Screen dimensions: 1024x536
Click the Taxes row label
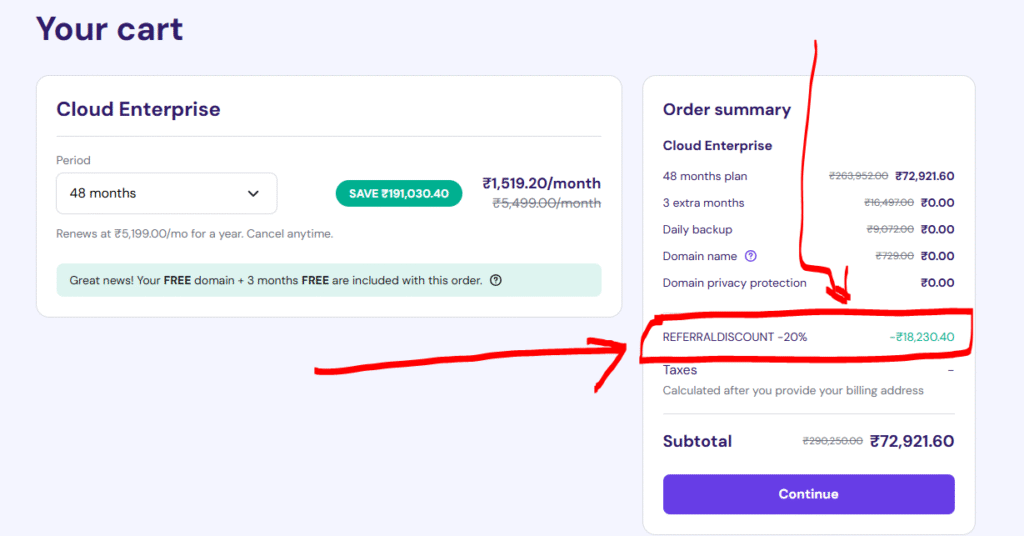pyautogui.click(x=680, y=370)
